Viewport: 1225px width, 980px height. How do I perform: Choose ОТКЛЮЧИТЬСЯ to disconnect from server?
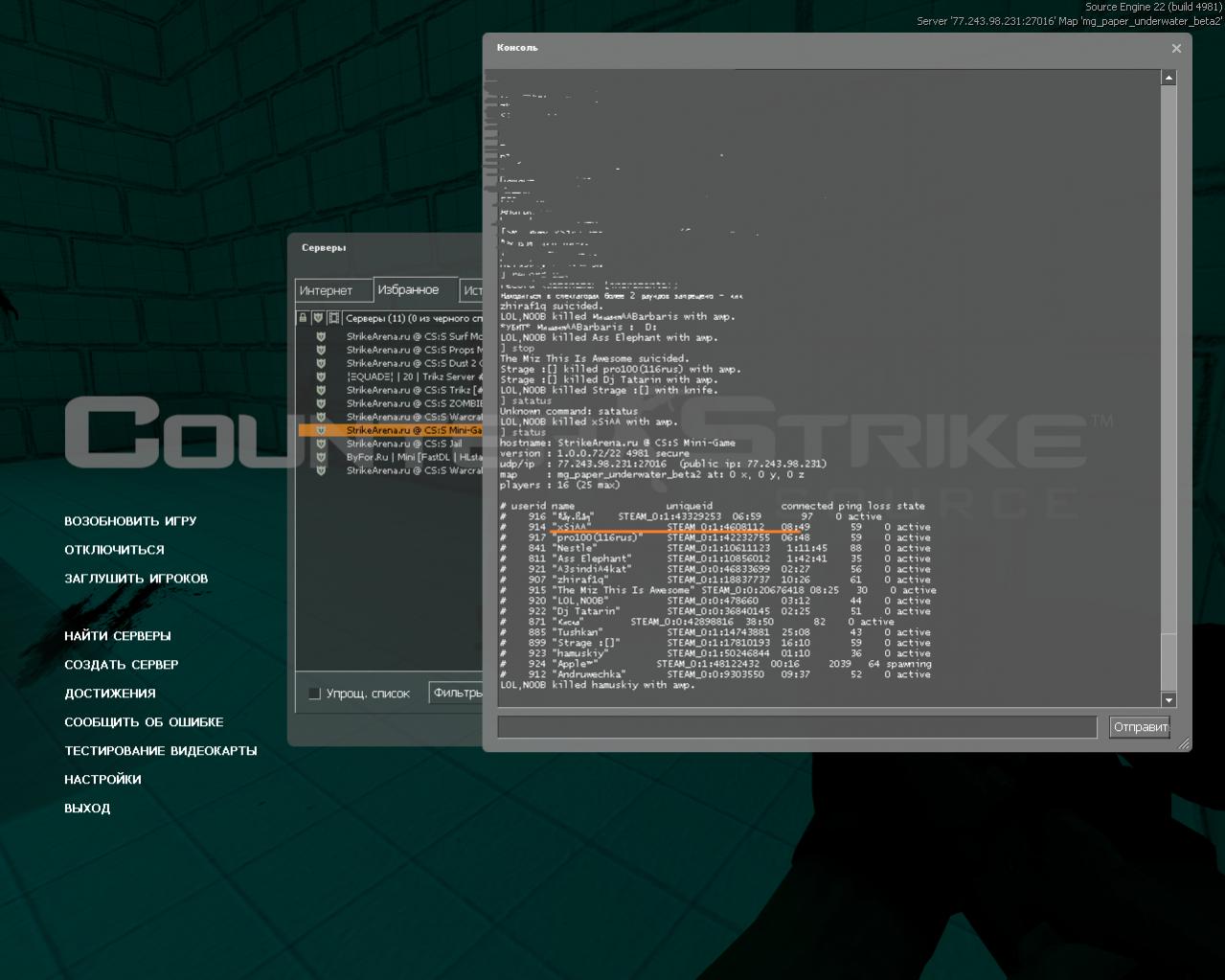pyautogui.click(x=114, y=550)
